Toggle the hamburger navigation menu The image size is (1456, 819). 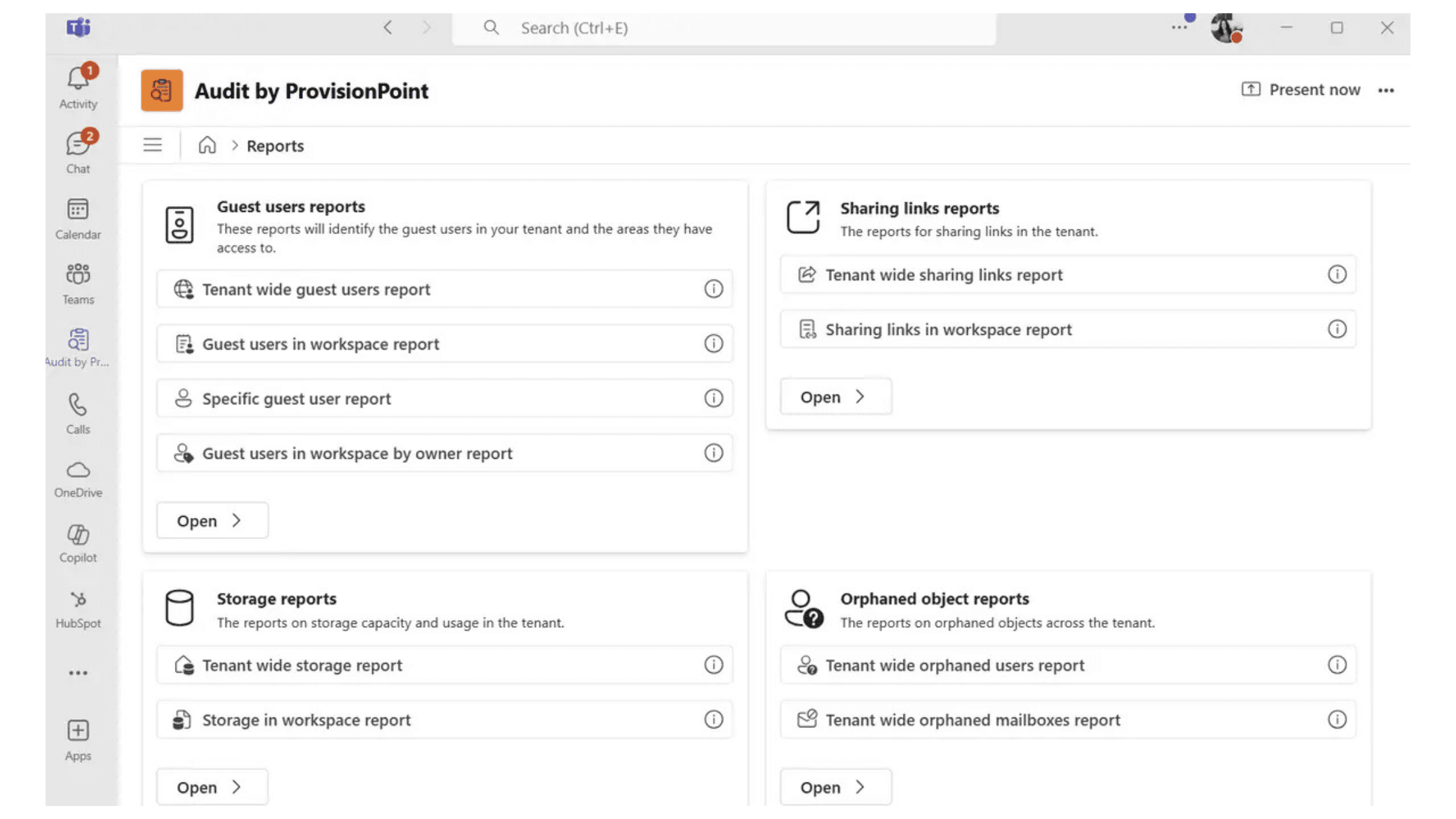tap(153, 145)
